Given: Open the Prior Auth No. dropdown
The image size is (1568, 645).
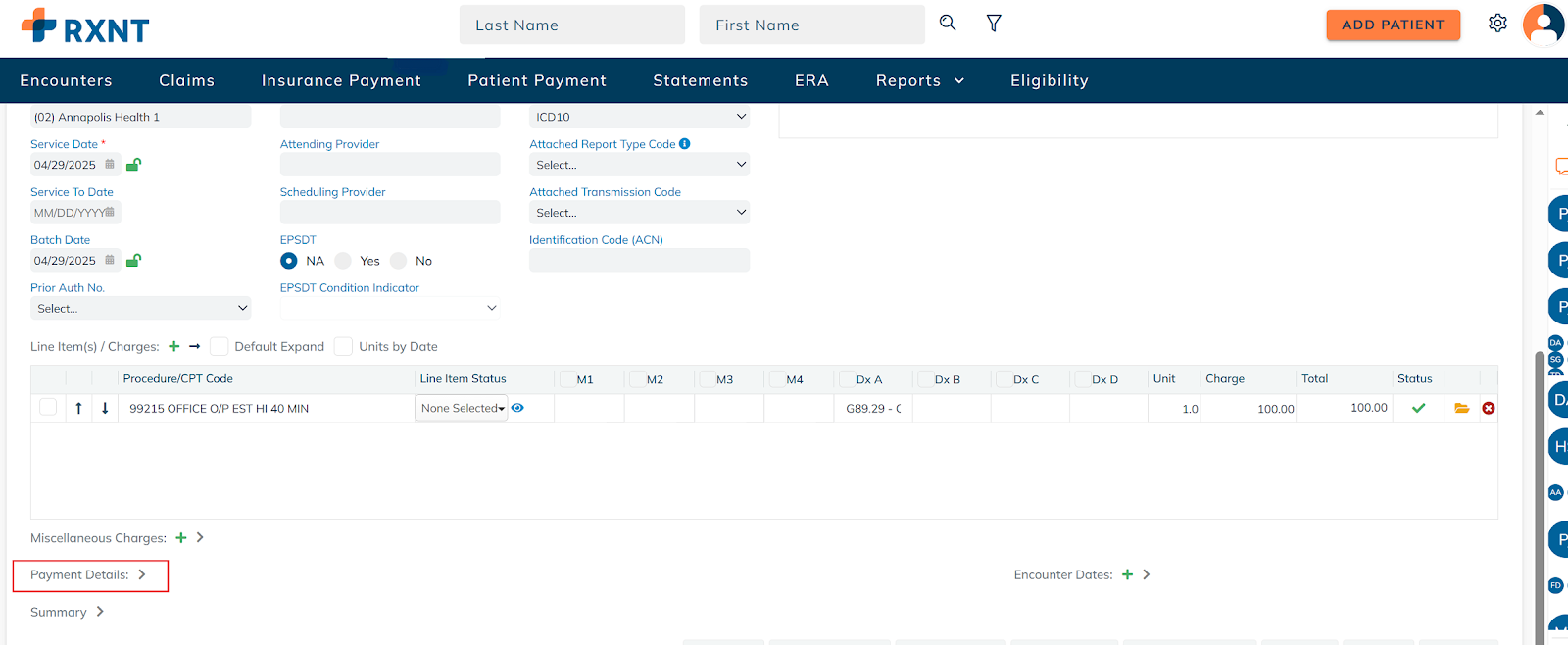Looking at the screenshot, I should point(140,308).
